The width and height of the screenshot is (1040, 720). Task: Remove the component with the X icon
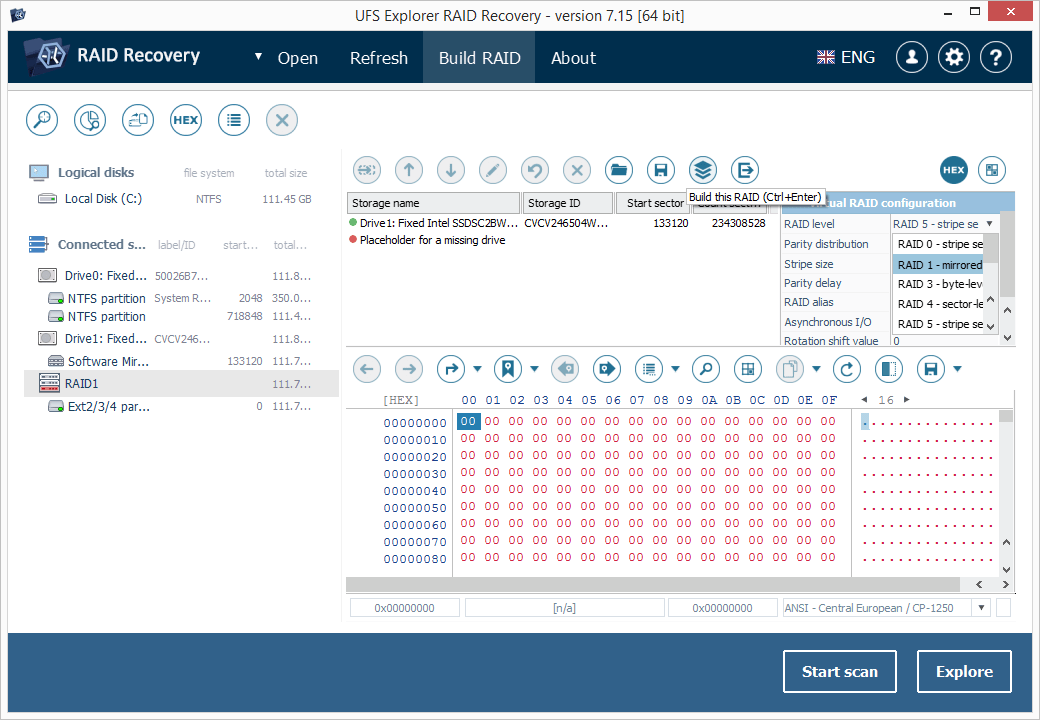(x=577, y=170)
